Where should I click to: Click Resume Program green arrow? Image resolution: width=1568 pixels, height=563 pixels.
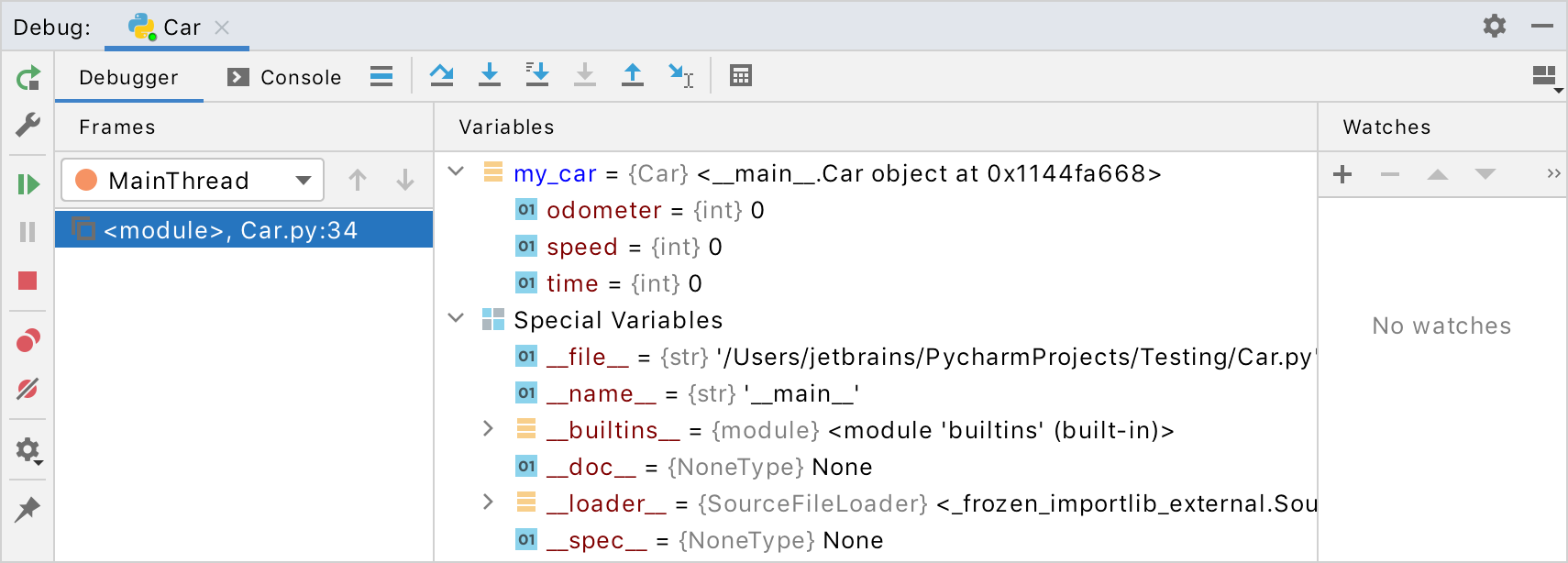point(28,184)
